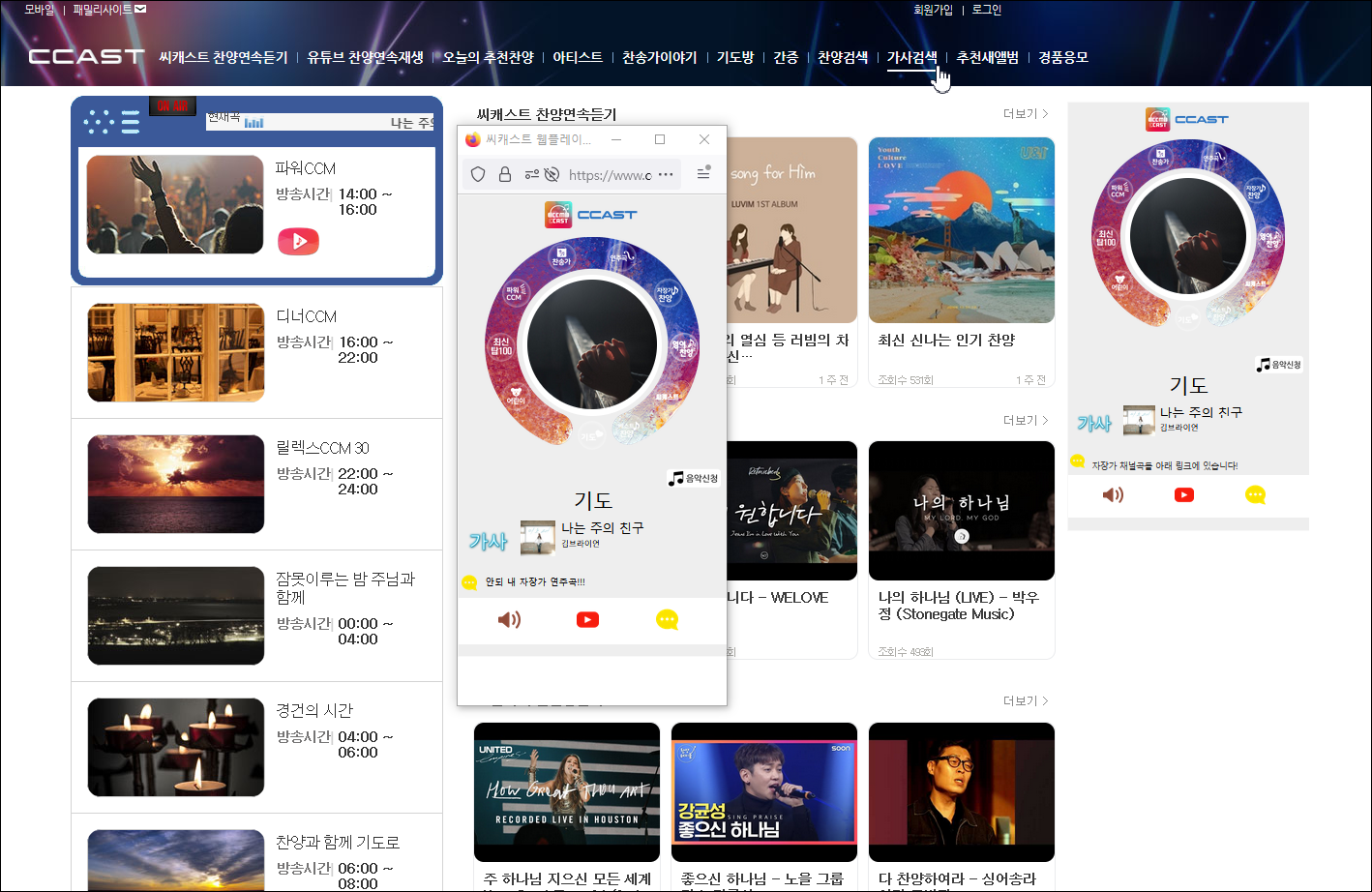Open 기도방 menu

(x=735, y=57)
